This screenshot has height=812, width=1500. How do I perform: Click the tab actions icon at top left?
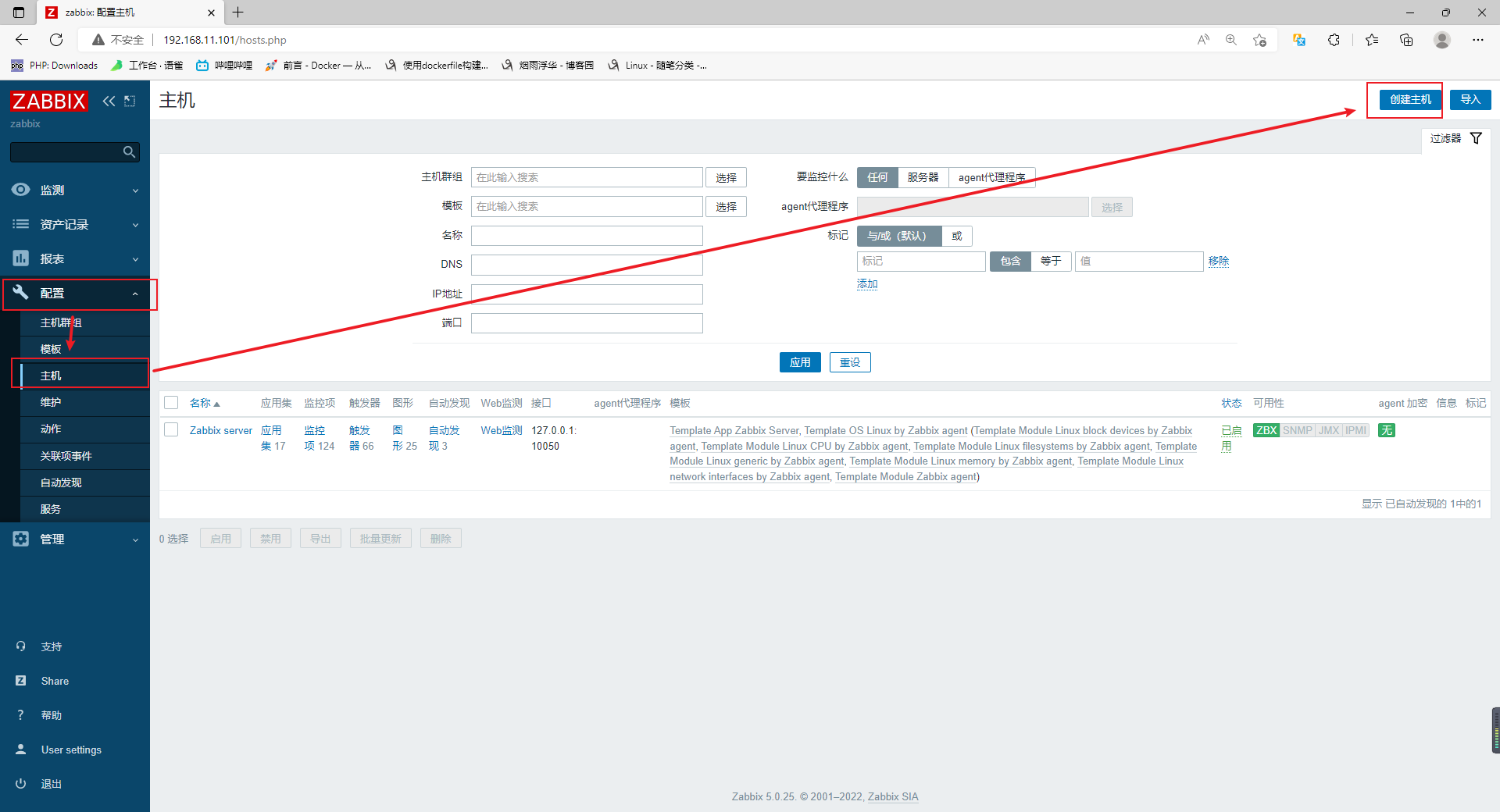(19, 12)
